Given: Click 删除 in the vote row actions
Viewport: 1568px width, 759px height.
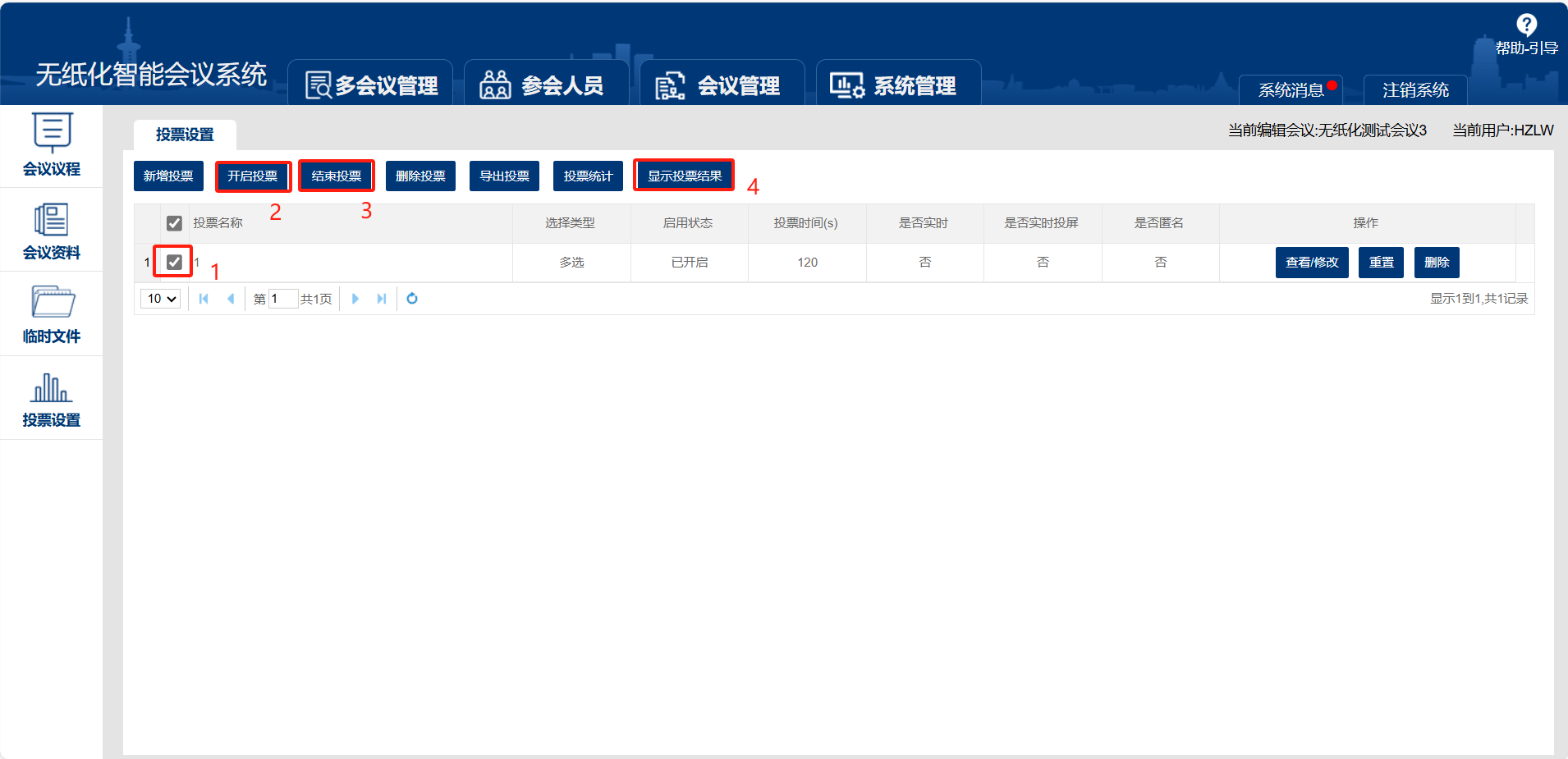Looking at the screenshot, I should coord(1437,263).
